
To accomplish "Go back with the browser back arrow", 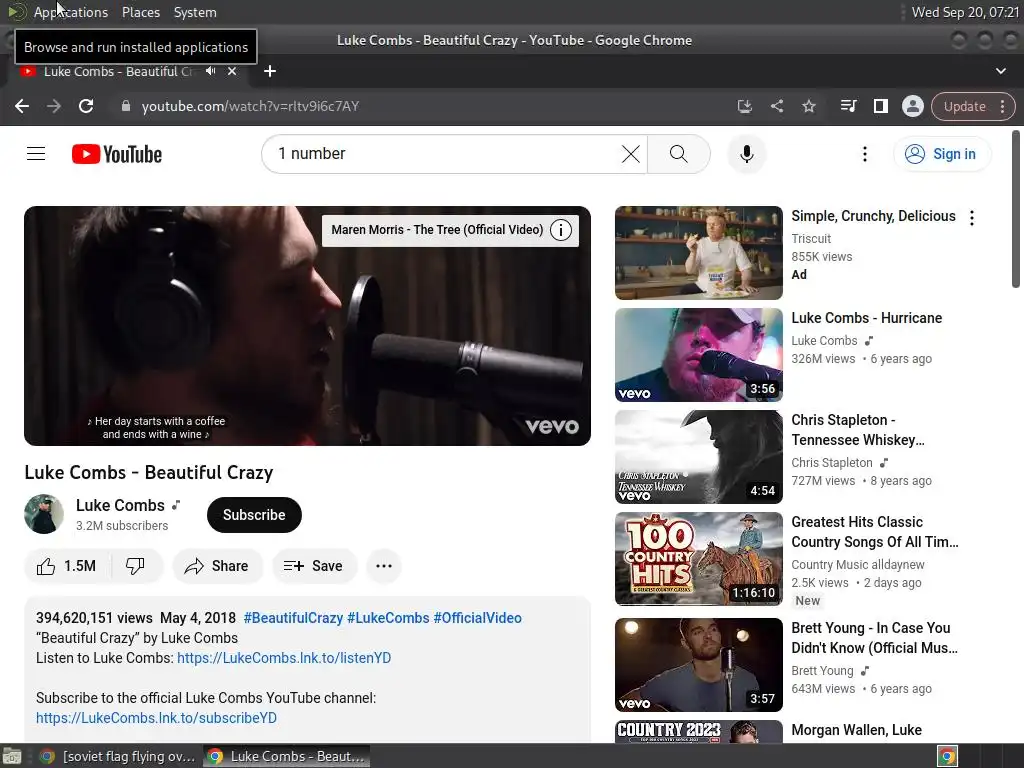I will click(22, 106).
